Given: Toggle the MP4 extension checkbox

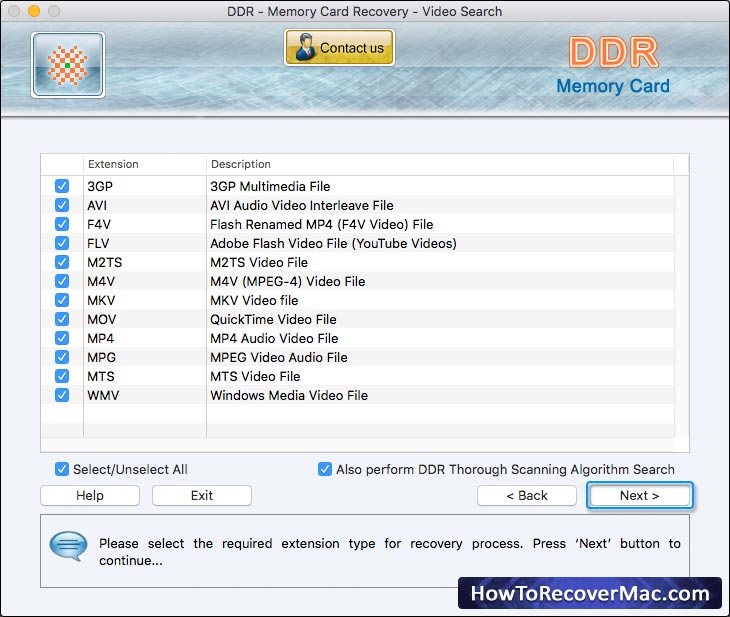Looking at the screenshot, I should pyautogui.click(x=62, y=338).
